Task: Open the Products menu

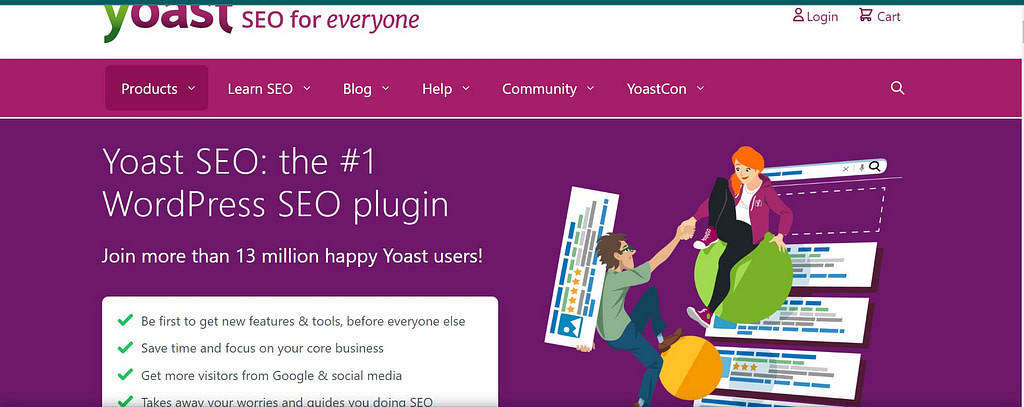Action: (157, 88)
